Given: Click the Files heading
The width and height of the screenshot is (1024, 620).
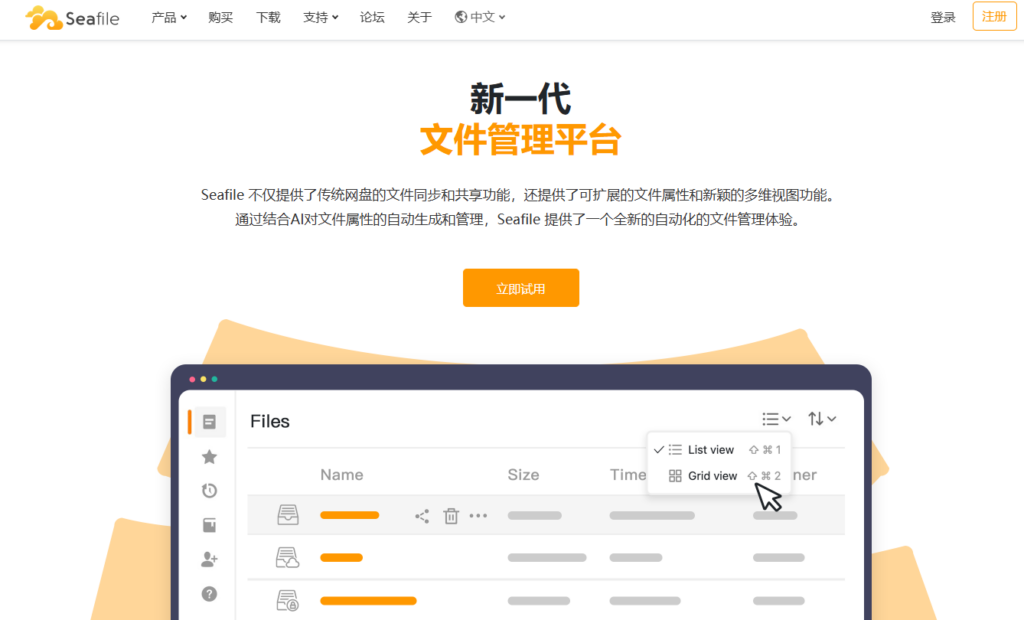Looking at the screenshot, I should [270, 421].
